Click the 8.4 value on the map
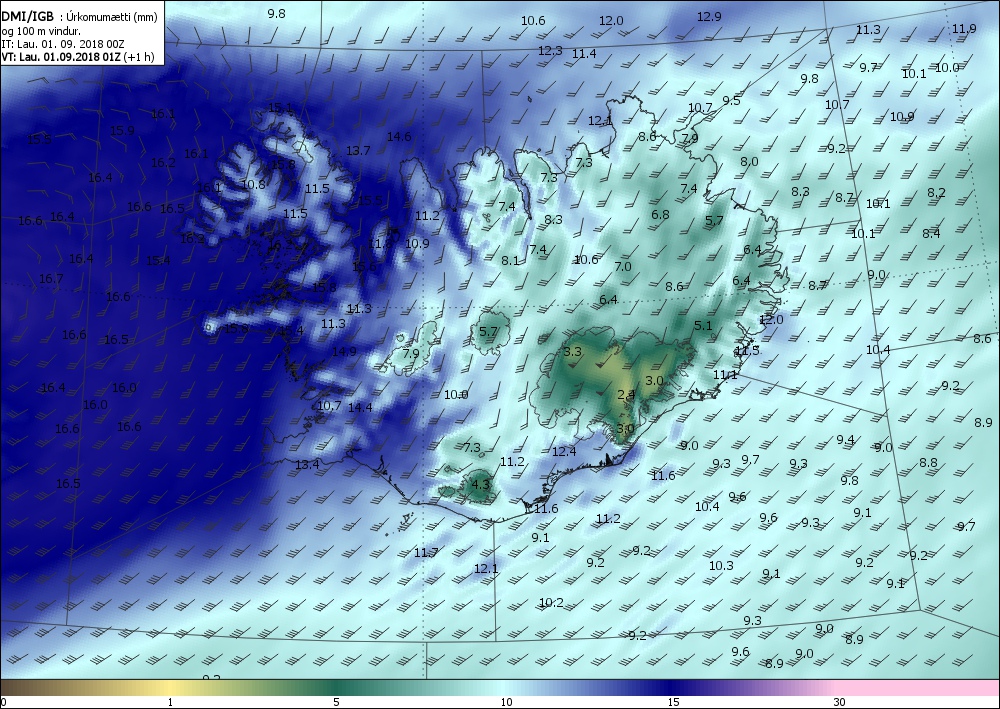The height and width of the screenshot is (709, 1000). click(x=931, y=233)
